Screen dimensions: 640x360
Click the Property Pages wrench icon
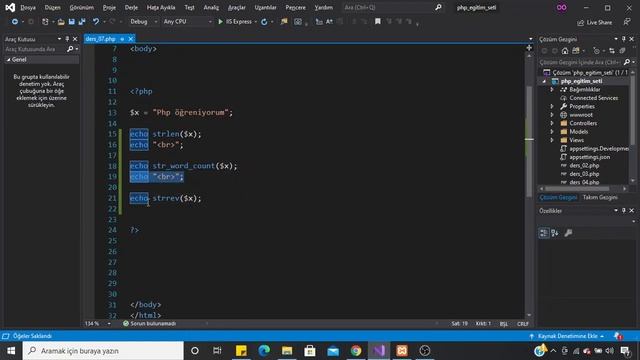click(568, 233)
